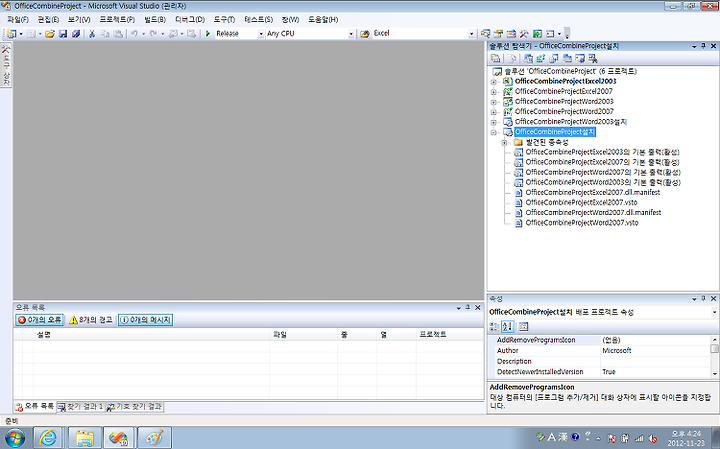
Task: Click the Properties icon in Solution Explorer toolbar
Action: tap(495, 58)
